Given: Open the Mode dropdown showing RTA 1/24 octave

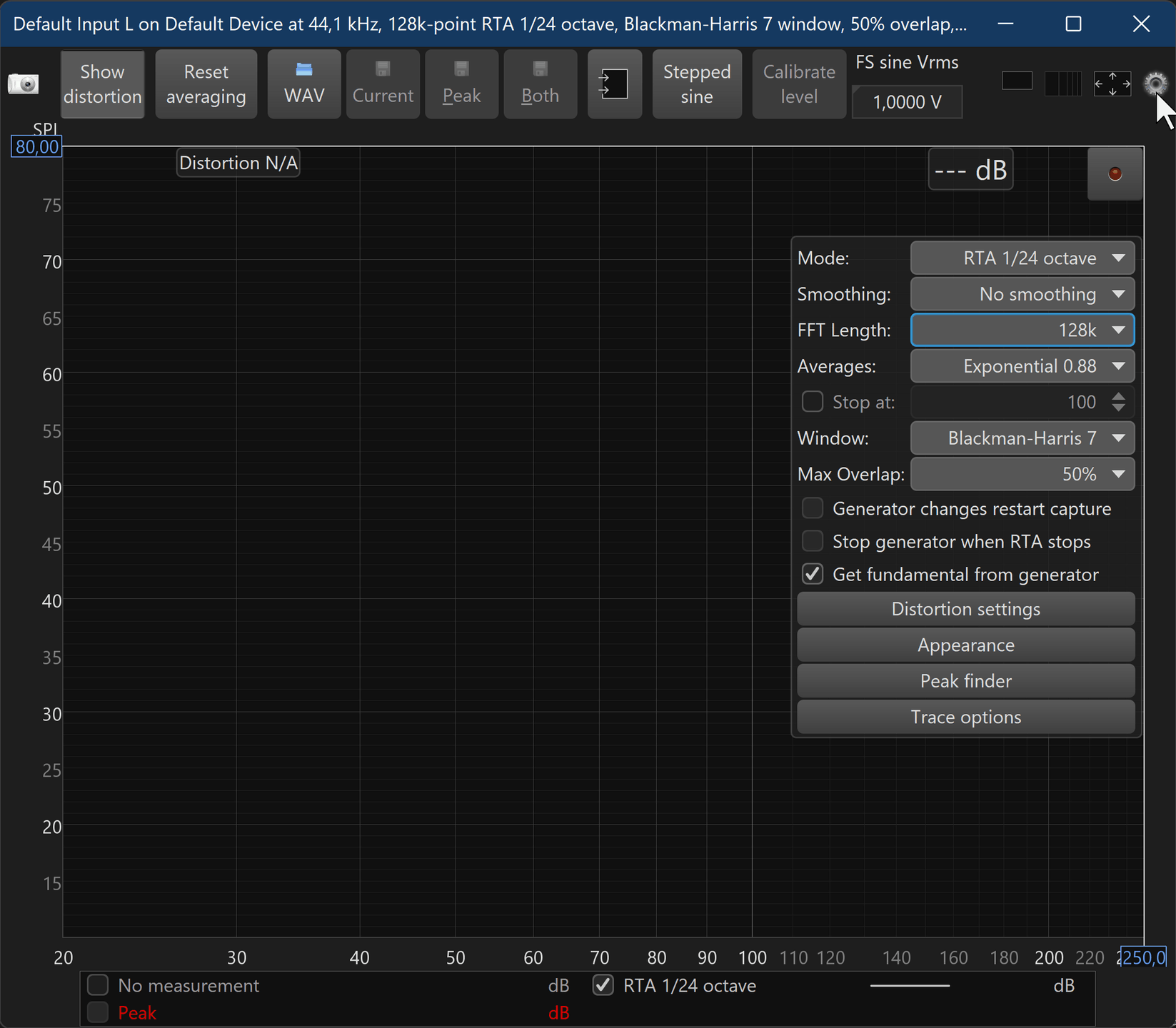Looking at the screenshot, I should [x=1022, y=258].
